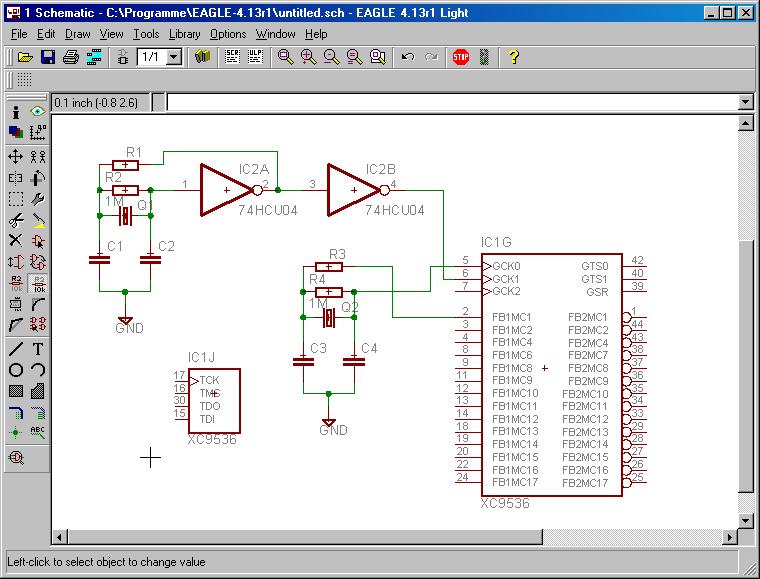Open the File menu
Image resolution: width=760 pixels, height=579 pixels.
pos(19,34)
